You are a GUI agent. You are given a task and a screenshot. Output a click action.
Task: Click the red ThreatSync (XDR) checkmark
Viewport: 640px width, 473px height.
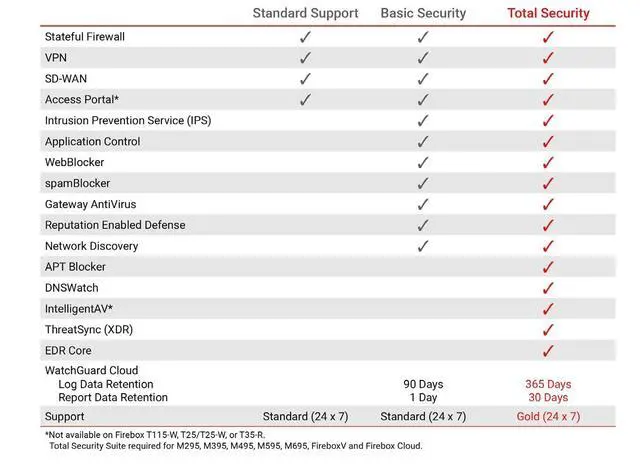click(x=547, y=330)
